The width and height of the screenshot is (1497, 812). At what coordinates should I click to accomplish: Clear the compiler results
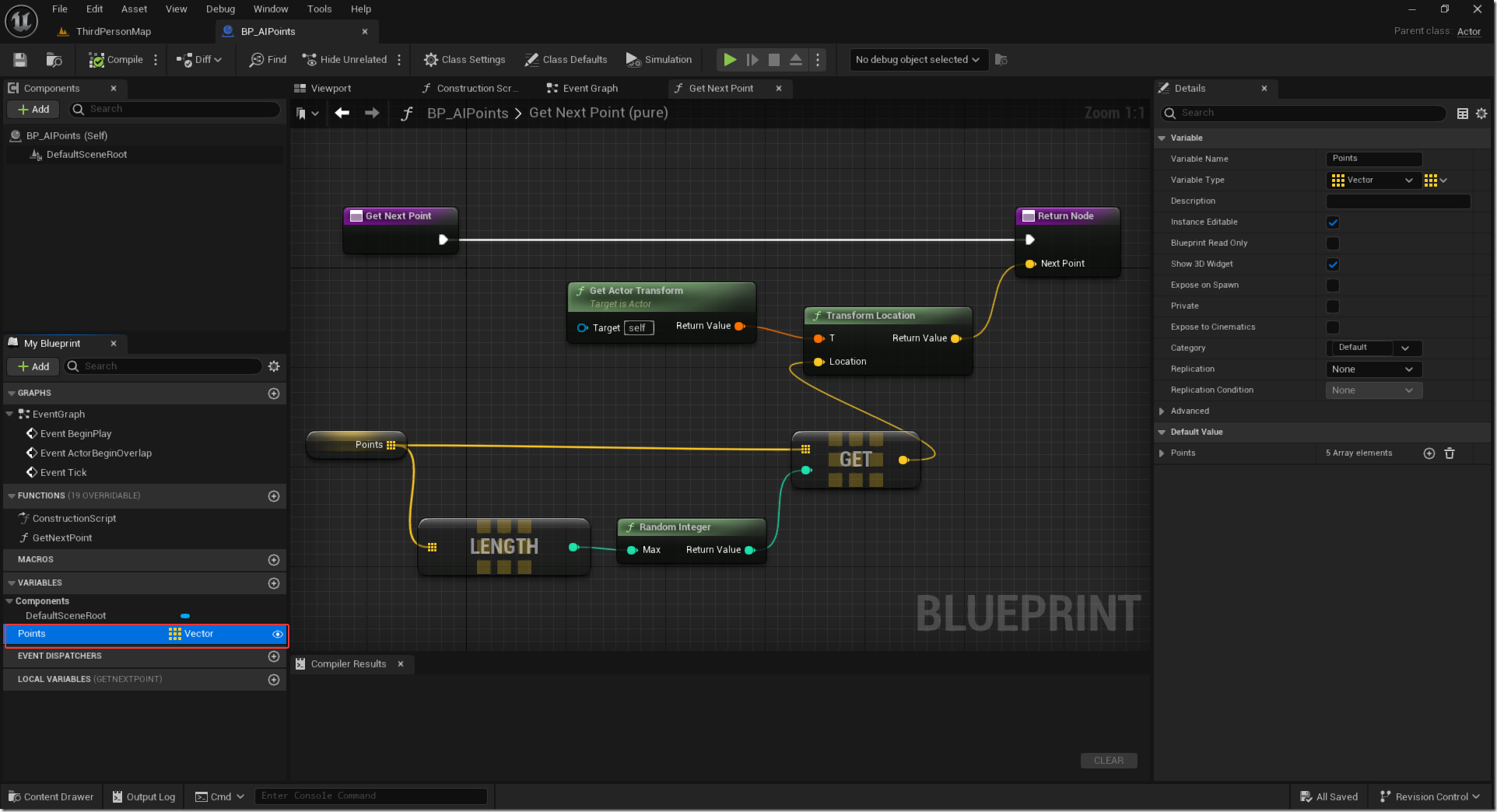(x=1109, y=761)
